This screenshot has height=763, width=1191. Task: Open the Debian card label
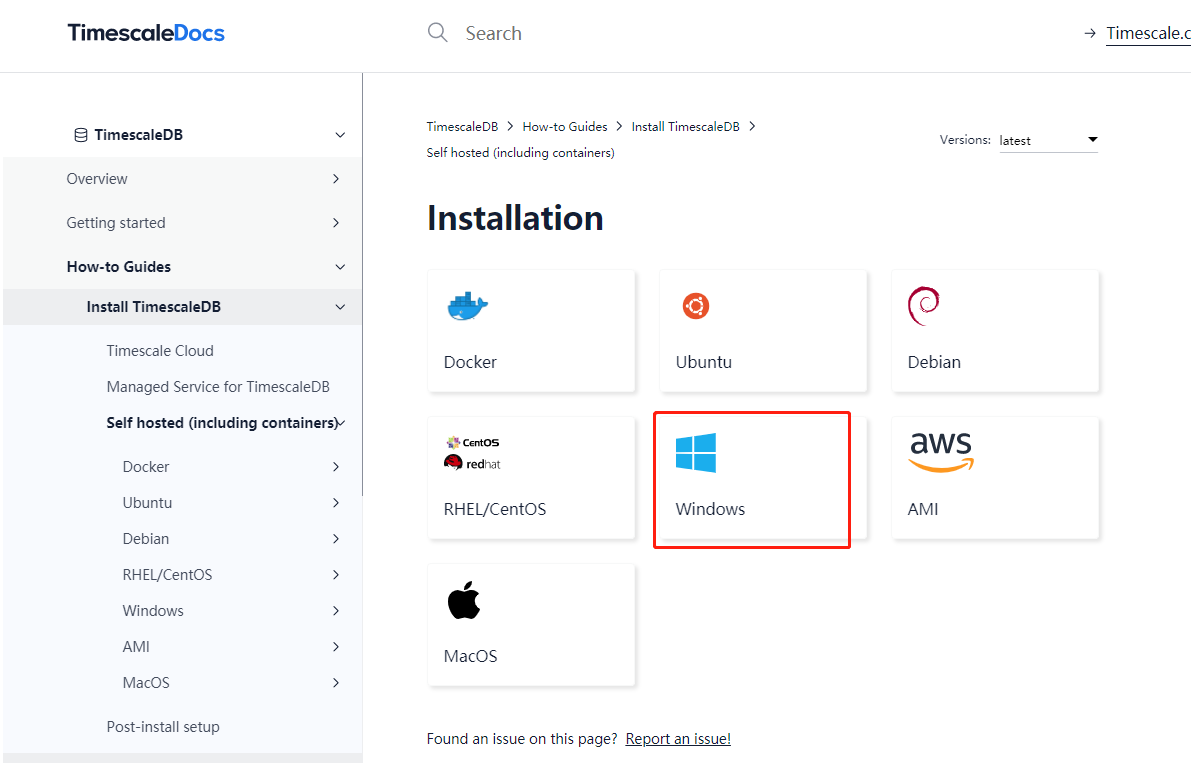(934, 362)
